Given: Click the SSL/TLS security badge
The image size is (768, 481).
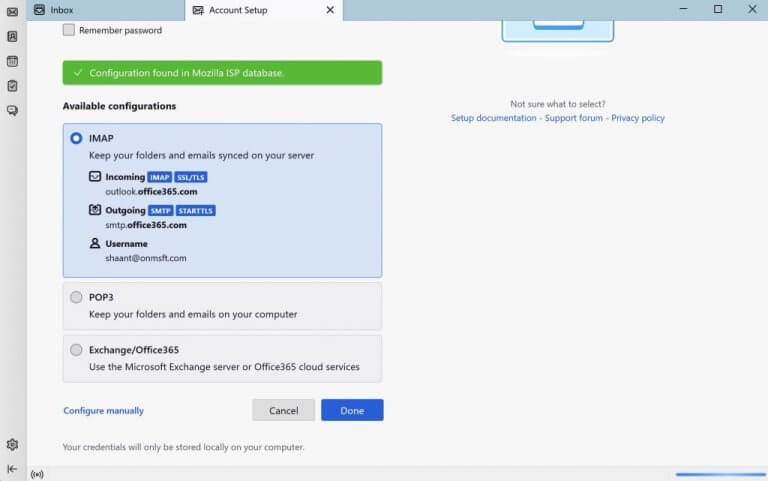Looking at the screenshot, I should pyautogui.click(x=191, y=177).
